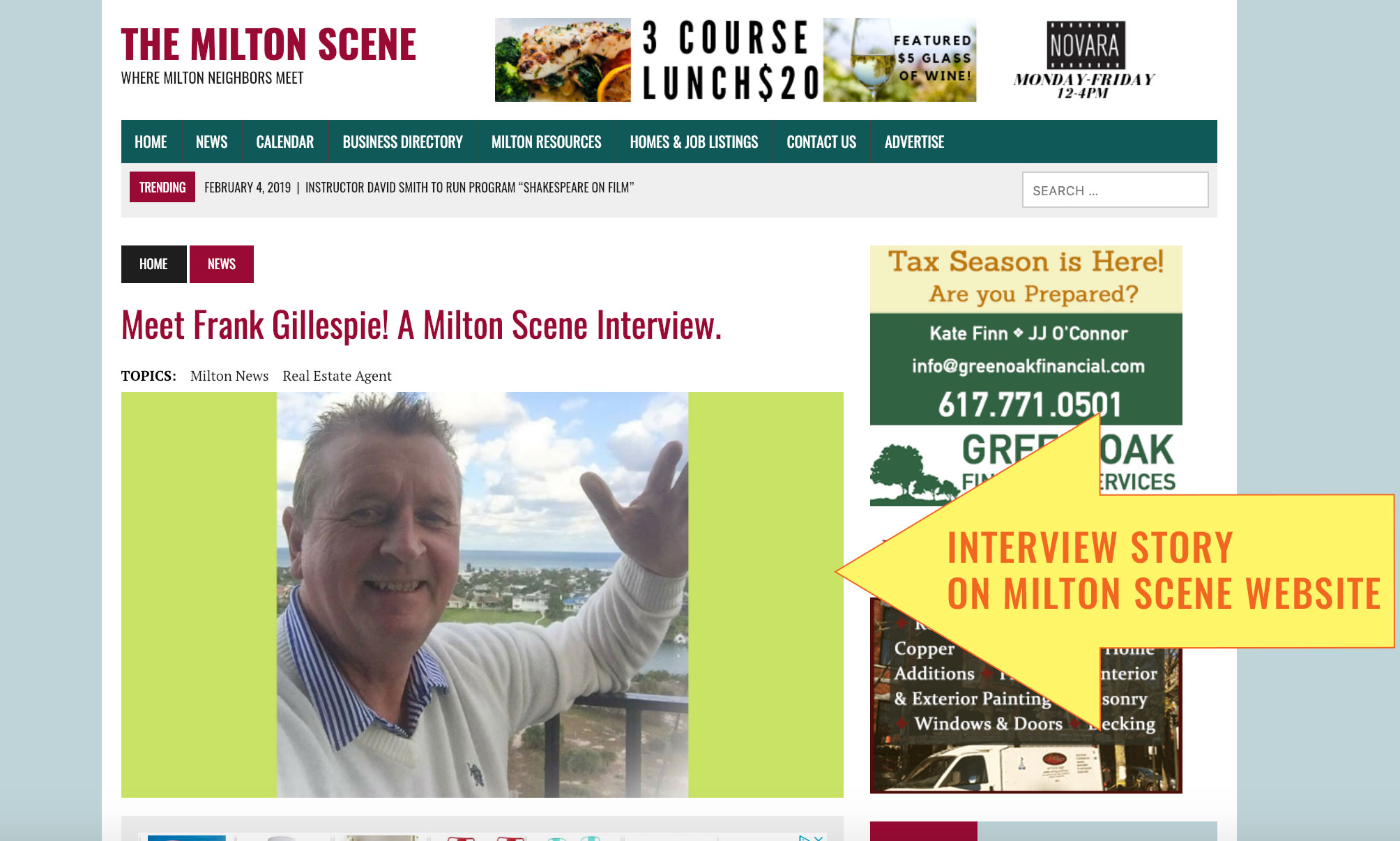This screenshot has width=1400, height=841.
Task: Open the Business Directory menu
Action: [402, 142]
